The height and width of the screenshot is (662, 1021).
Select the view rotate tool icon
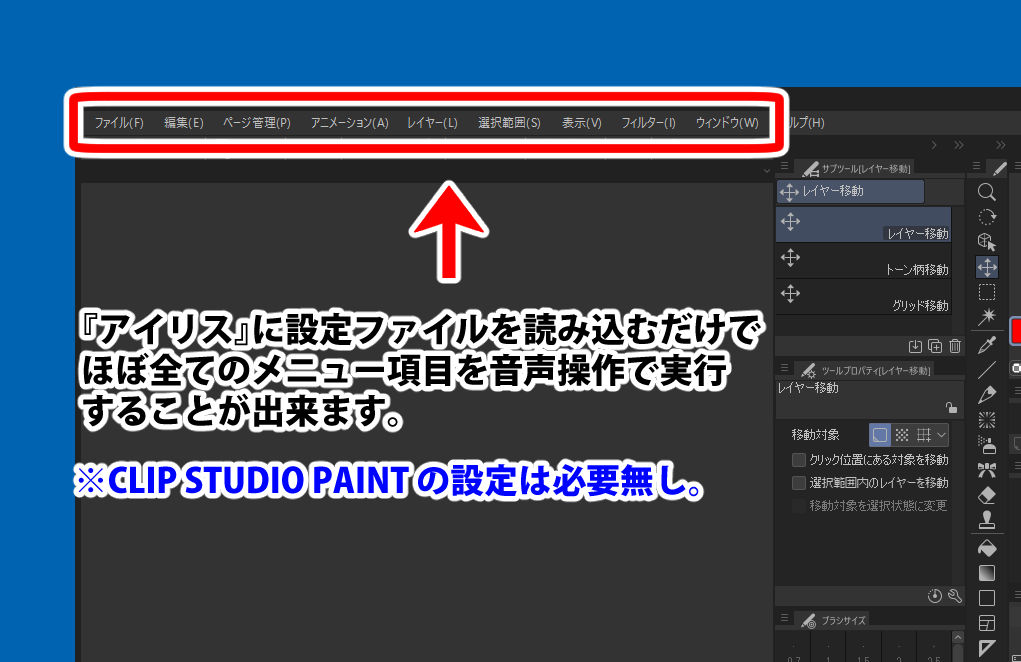(986, 217)
